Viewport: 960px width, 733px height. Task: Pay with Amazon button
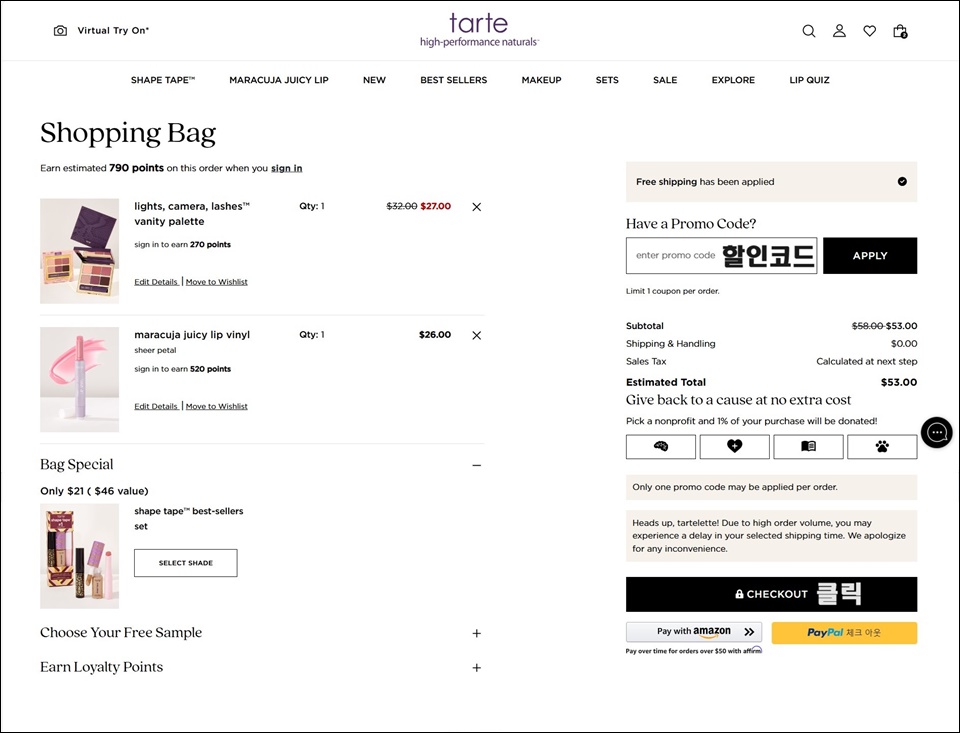coord(694,632)
